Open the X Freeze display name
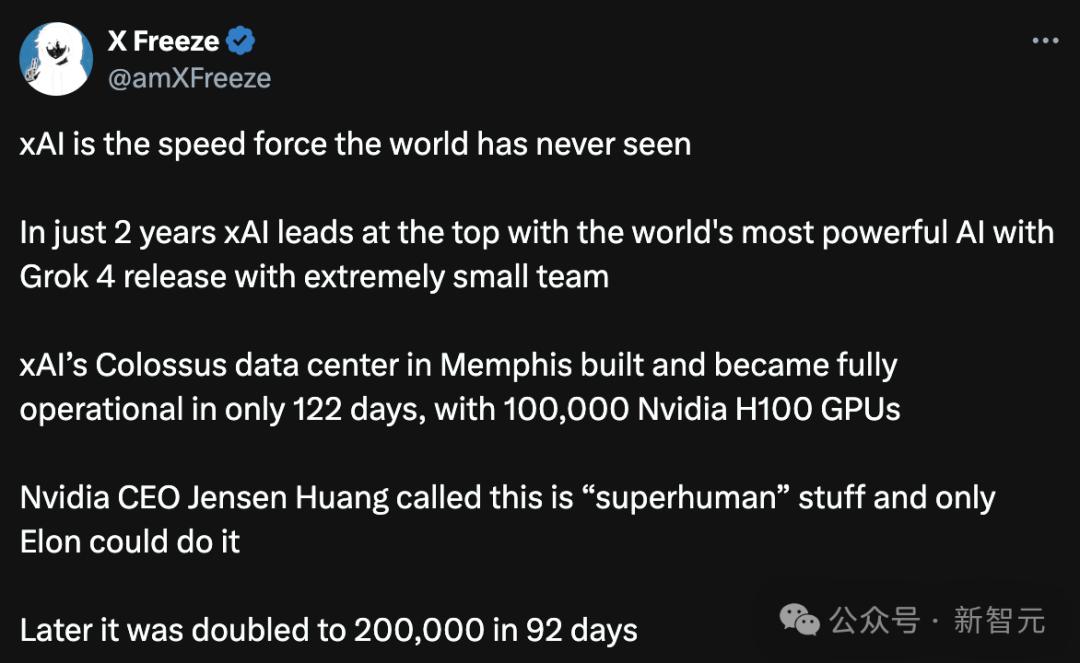This screenshot has width=1080, height=663. pyautogui.click(x=163, y=41)
